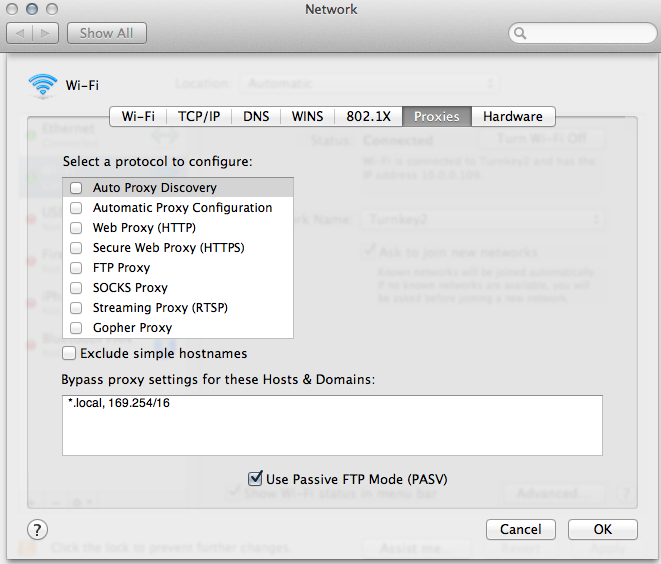The width and height of the screenshot is (661, 564).
Task: Click Cancel to discard changes
Action: click(x=521, y=529)
